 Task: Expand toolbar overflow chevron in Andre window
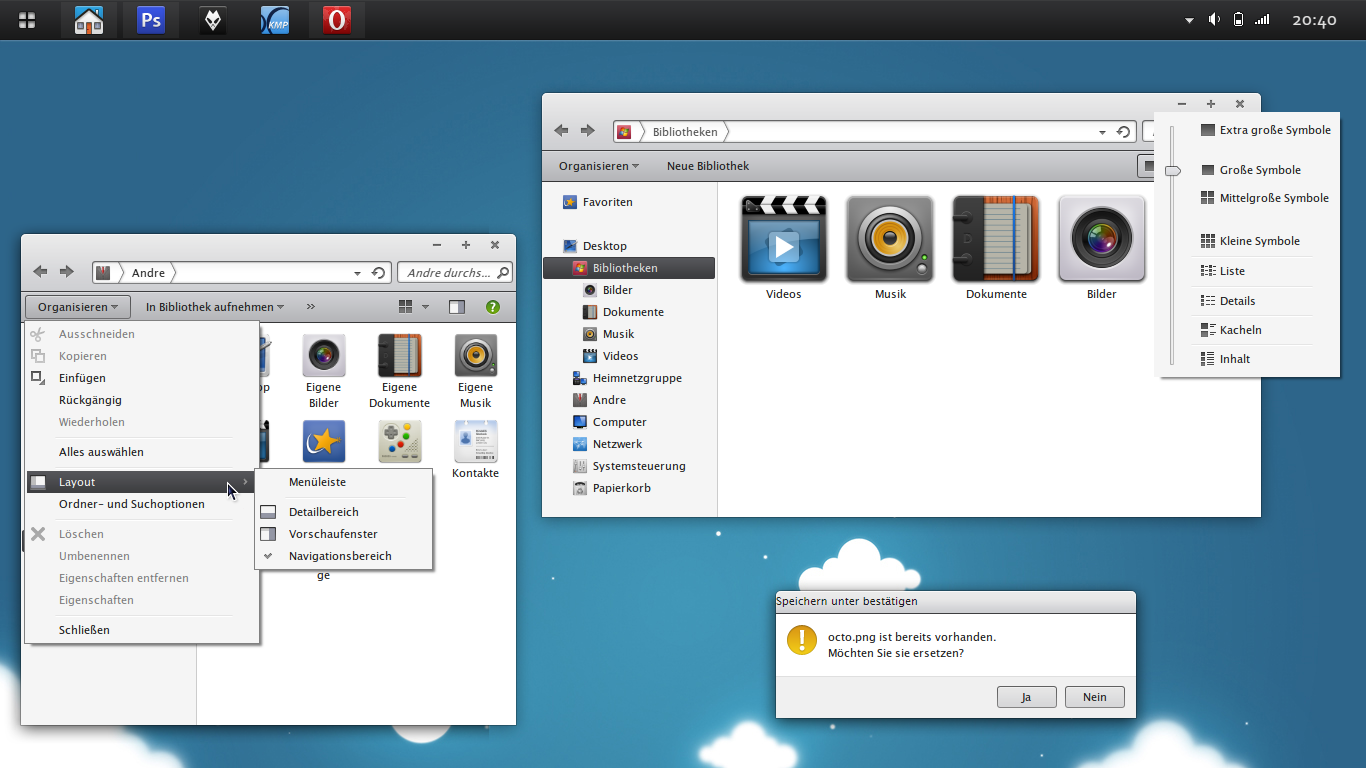tap(310, 307)
